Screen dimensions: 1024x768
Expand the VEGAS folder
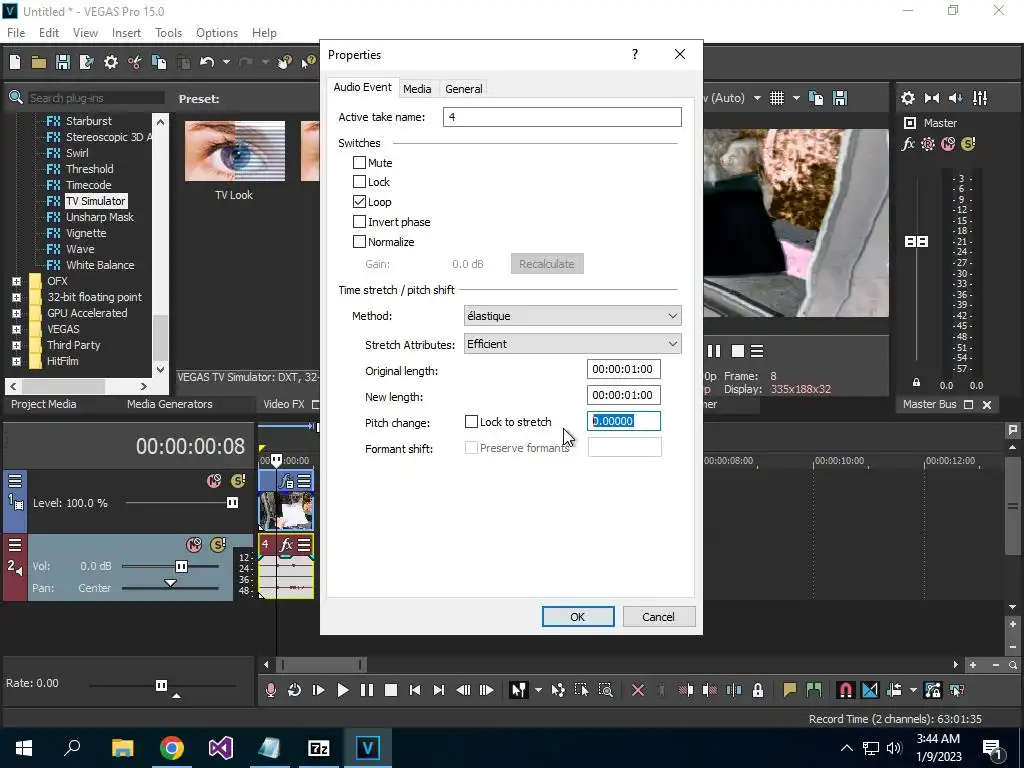(16, 329)
